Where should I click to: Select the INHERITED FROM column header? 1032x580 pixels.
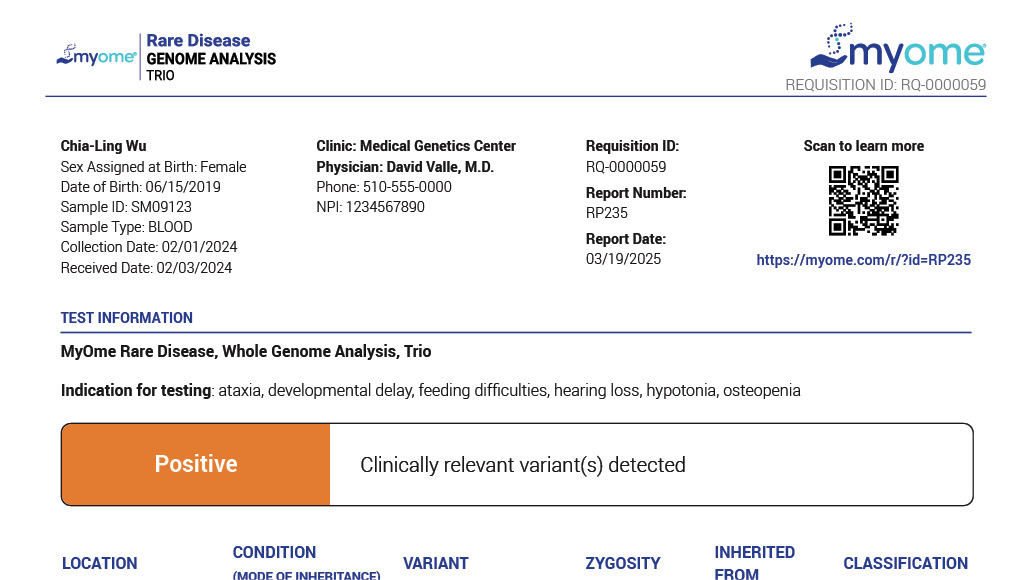click(754, 562)
